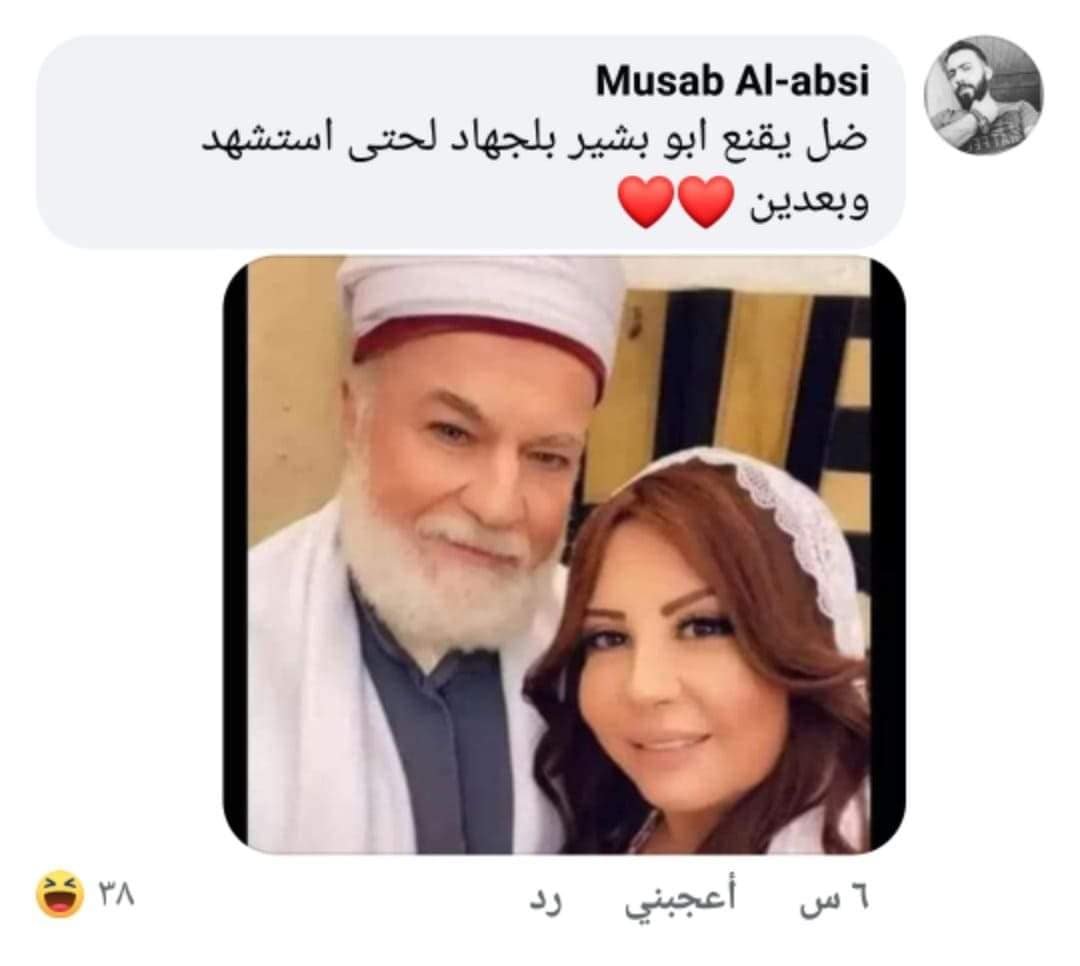Click the laughing Haha reaction emoji
This screenshot has height=966, width=1080.
click(x=60, y=894)
